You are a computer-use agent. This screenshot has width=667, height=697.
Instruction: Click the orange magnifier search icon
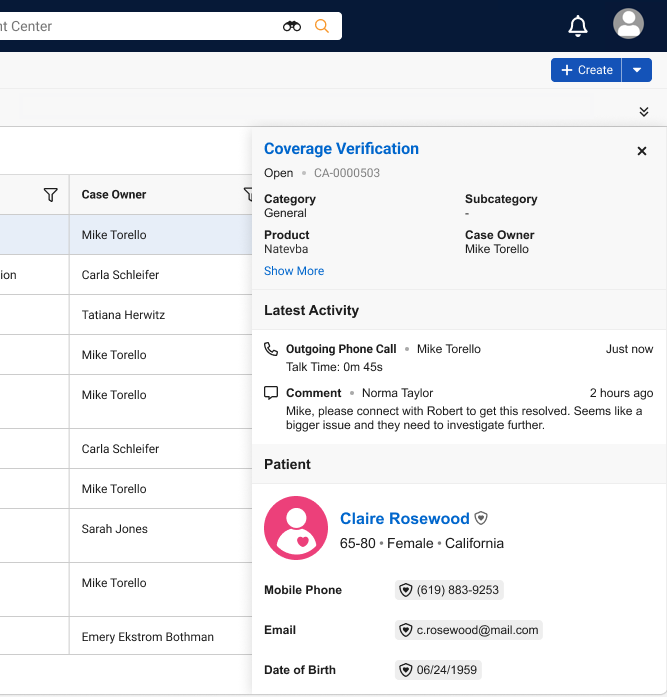[x=322, y=26]
